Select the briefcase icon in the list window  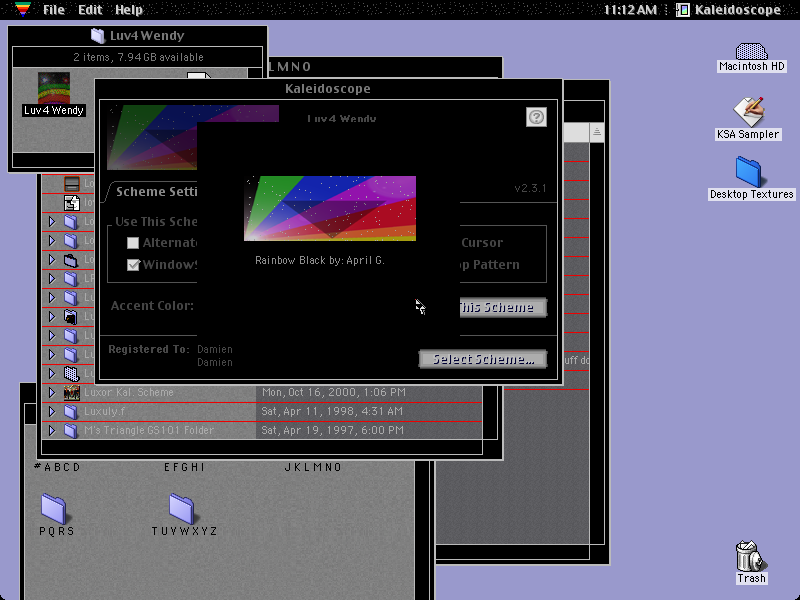(x=71, y=260)
